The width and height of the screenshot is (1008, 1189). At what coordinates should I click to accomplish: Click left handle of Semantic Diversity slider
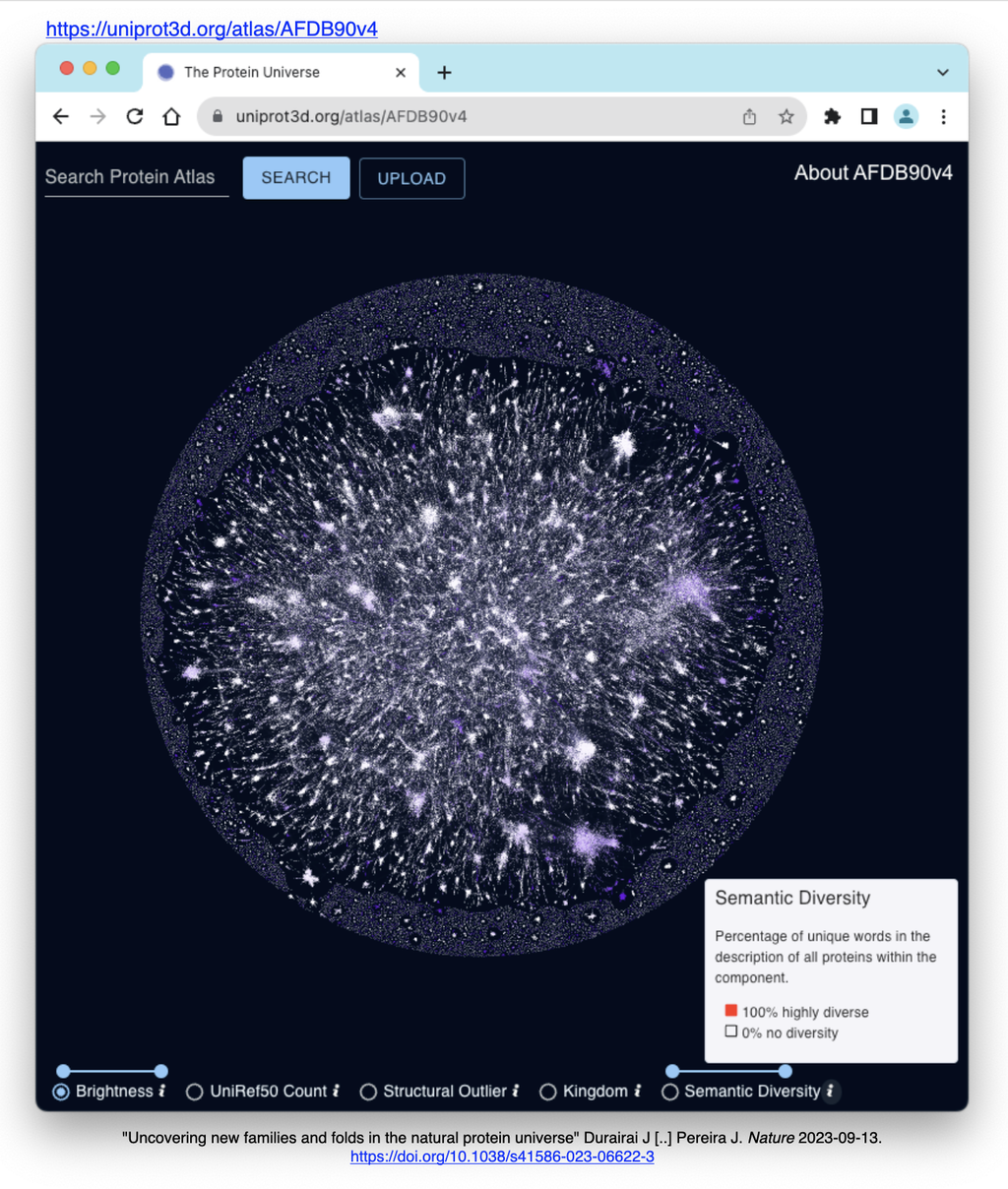(x=672, y=1071)
